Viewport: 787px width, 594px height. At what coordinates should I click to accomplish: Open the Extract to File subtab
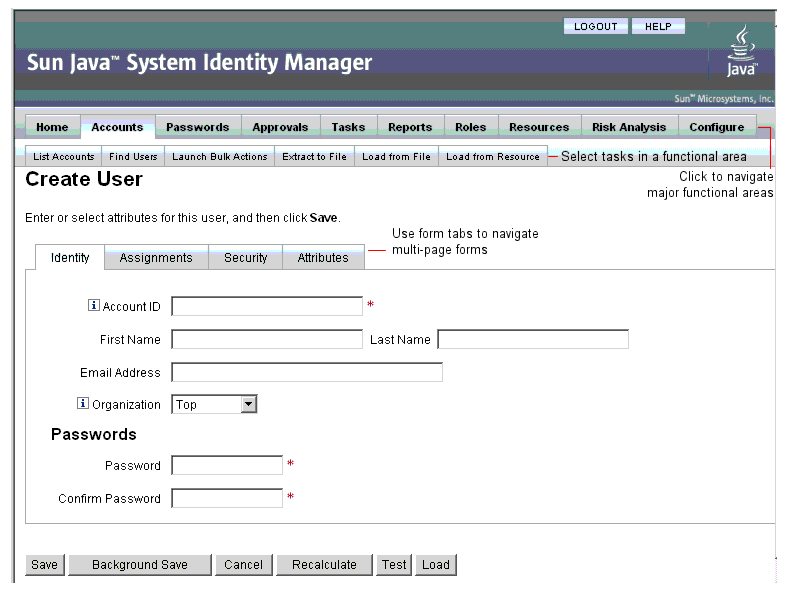314,157
